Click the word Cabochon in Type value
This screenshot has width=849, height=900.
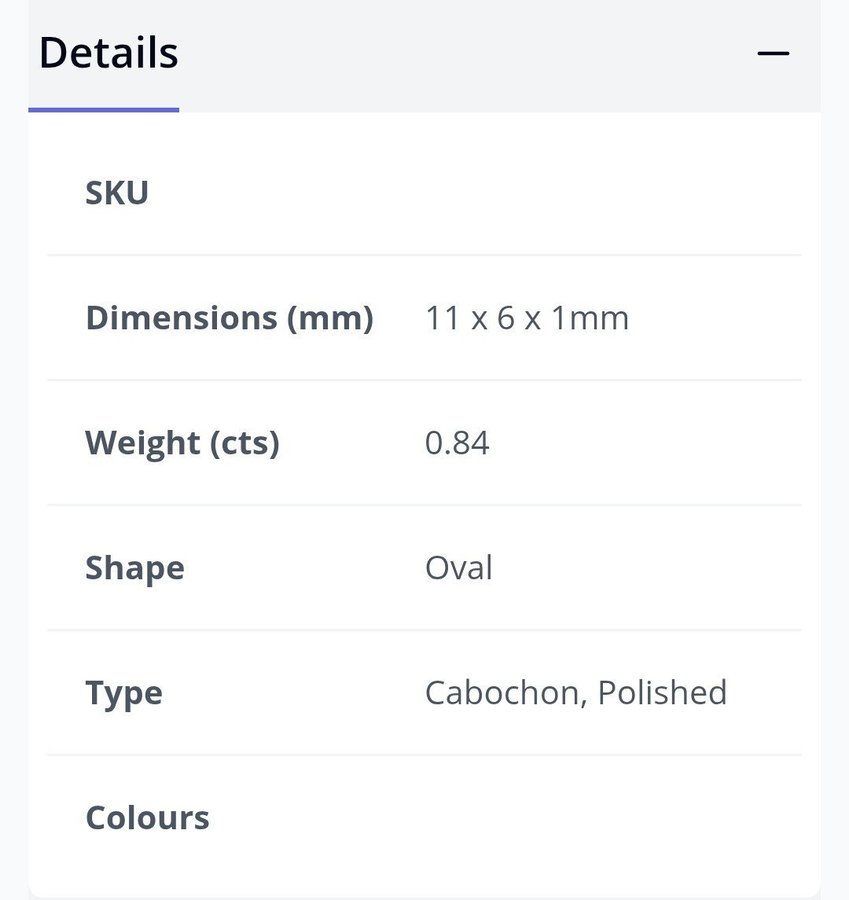click(x=503, y=693)
